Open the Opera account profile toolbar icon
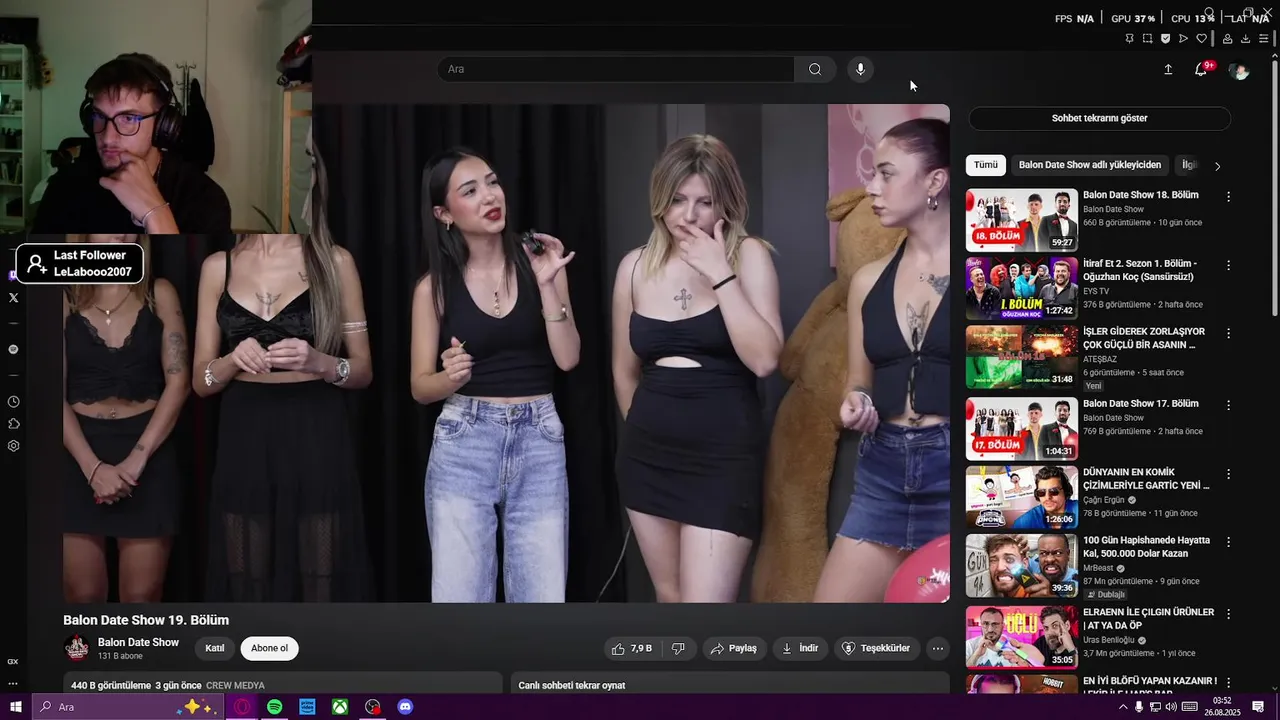1280x720 pixels. point(1227,39)
